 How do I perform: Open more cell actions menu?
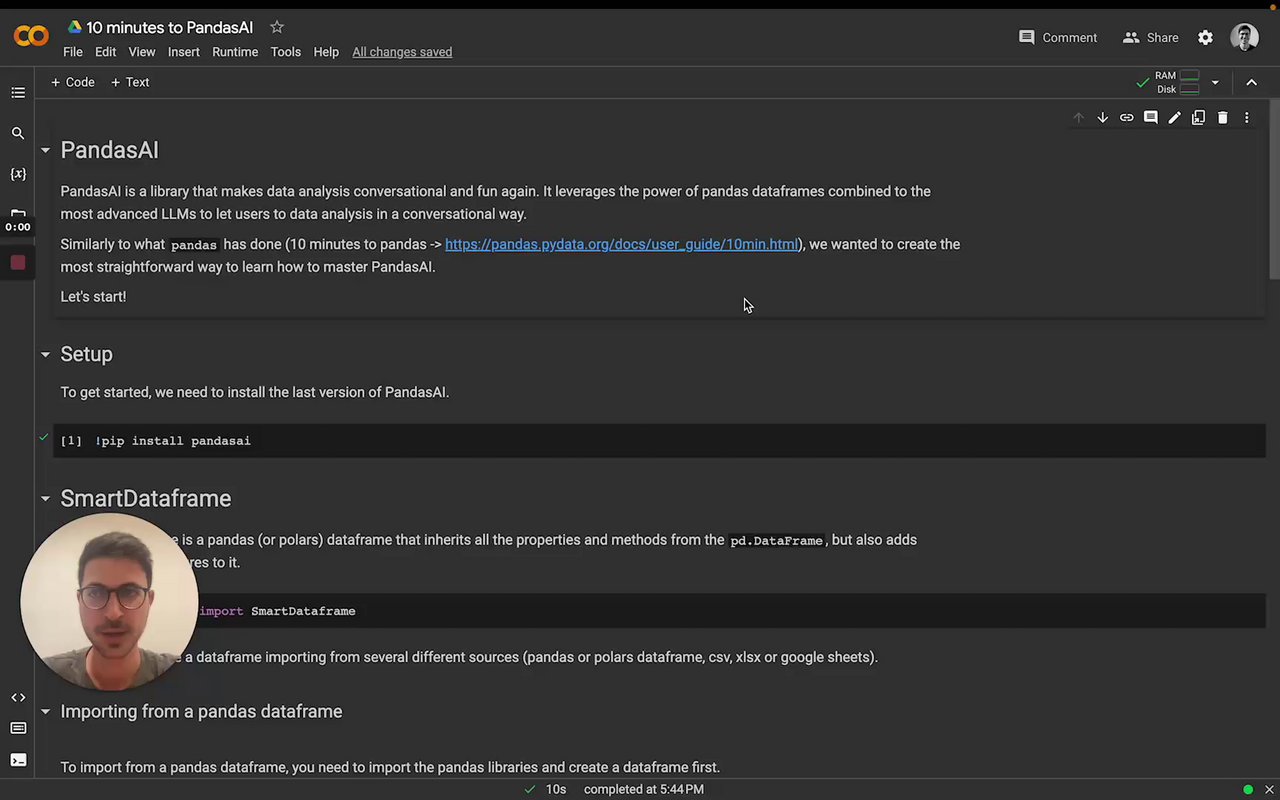point(1246,118)
